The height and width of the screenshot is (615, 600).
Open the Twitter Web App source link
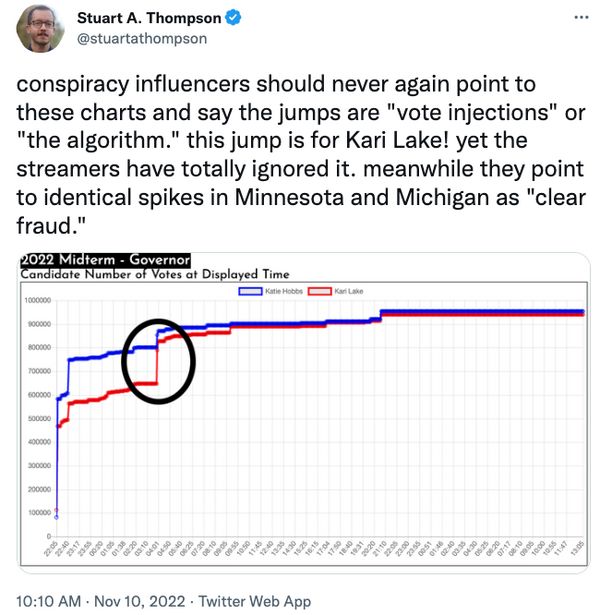pos(255,601)
